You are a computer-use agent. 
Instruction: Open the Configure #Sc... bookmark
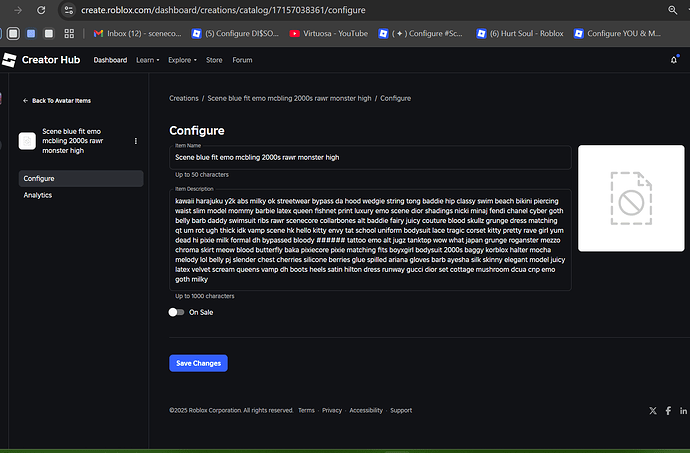421,33
